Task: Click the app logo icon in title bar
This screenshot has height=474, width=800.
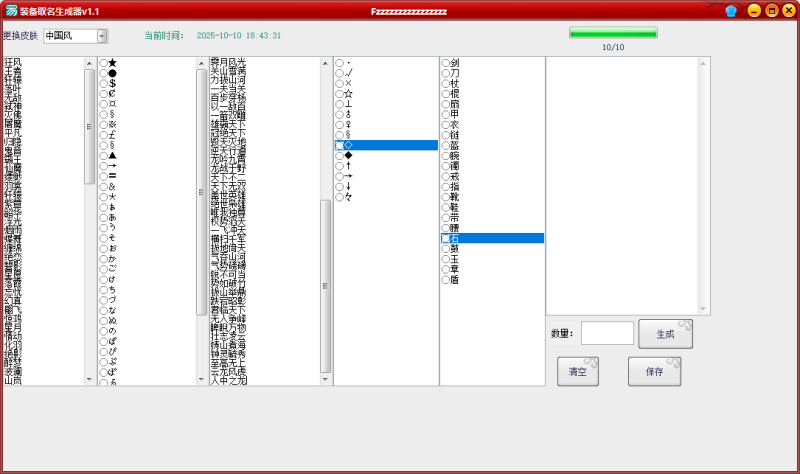Action: pos(10,11)
